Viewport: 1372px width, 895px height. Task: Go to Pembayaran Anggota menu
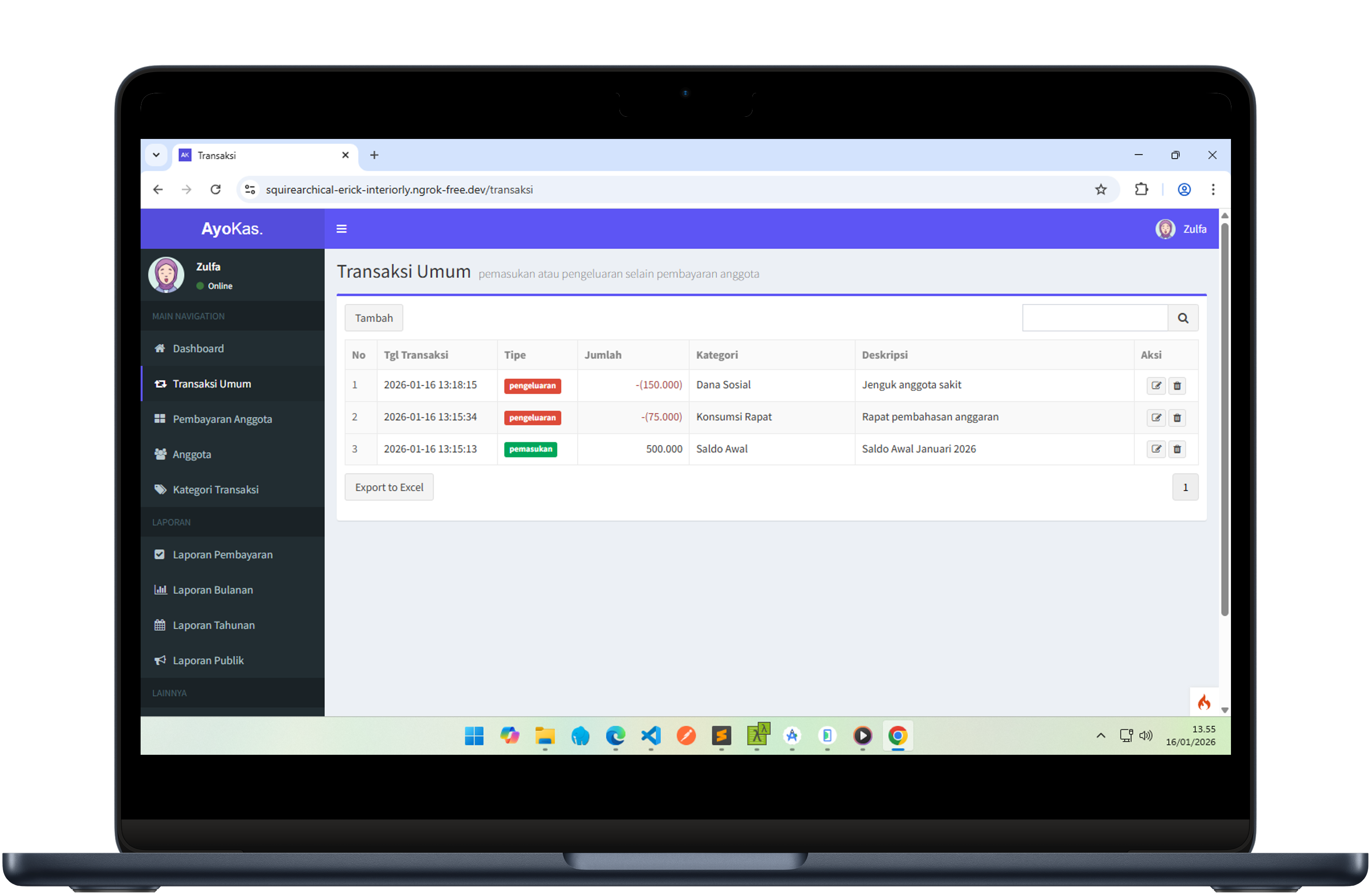222,419
